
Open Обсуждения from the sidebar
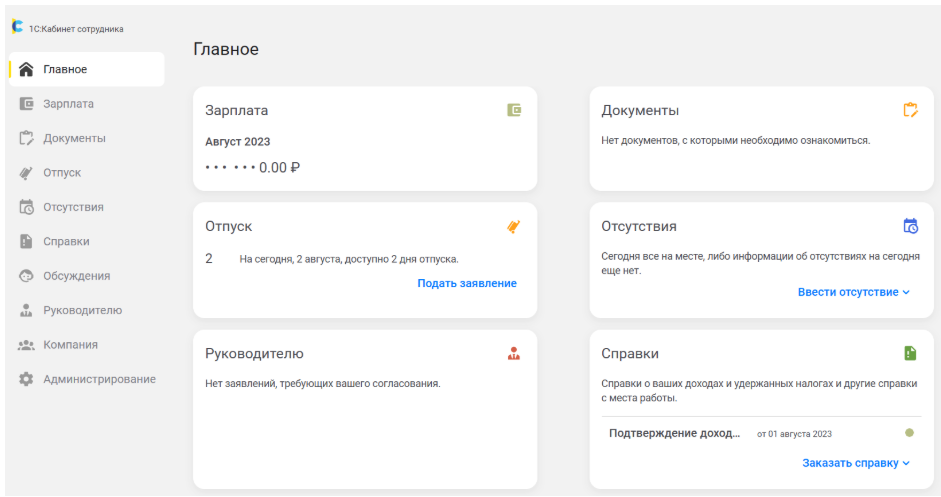click(76, 276)
